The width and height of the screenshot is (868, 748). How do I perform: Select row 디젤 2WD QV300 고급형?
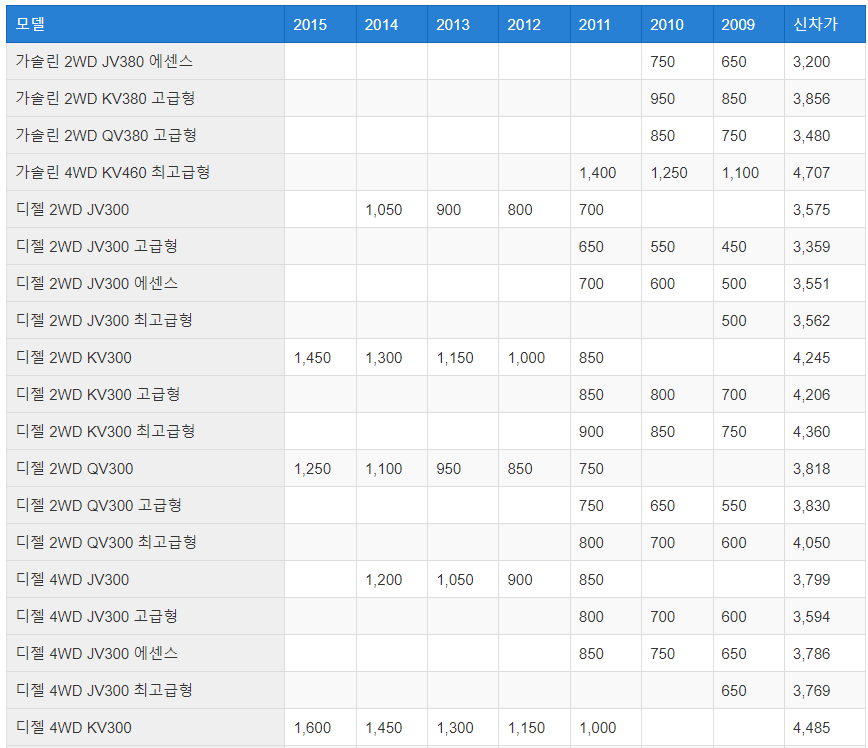coord(436,505)
